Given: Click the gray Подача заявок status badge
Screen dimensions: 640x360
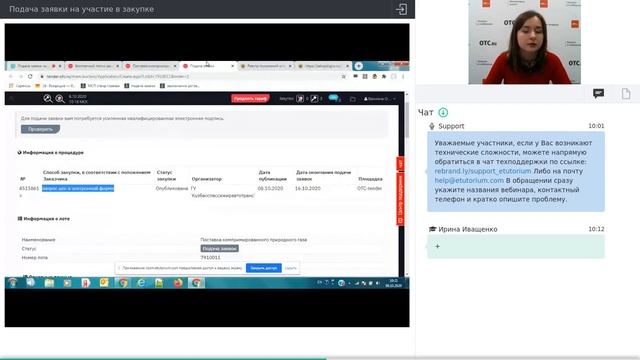Looking at the screenshot, I should click(220, 249).
